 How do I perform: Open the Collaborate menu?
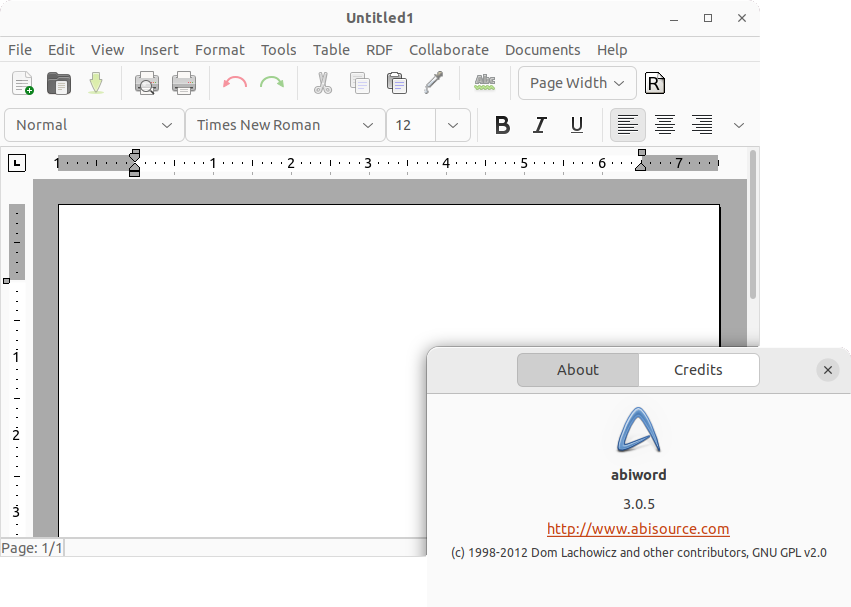click(x=449, y=50)
